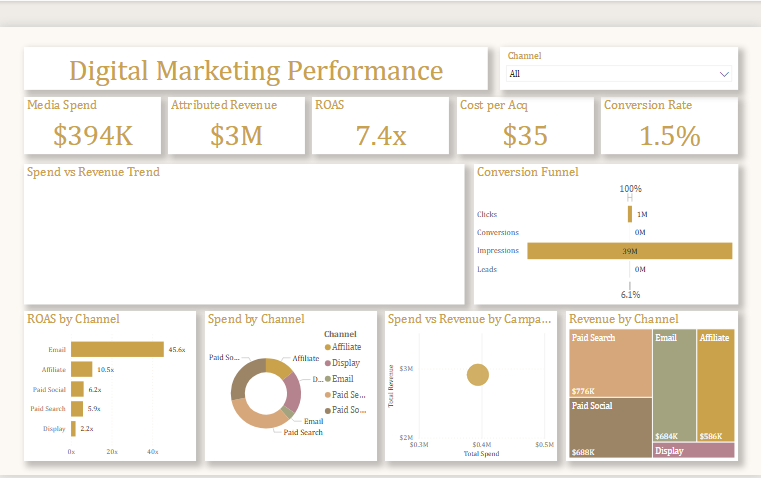Click the Channel dropdown chevron arrow
Screen dimensions: 761x478
[x=724, y=74]
